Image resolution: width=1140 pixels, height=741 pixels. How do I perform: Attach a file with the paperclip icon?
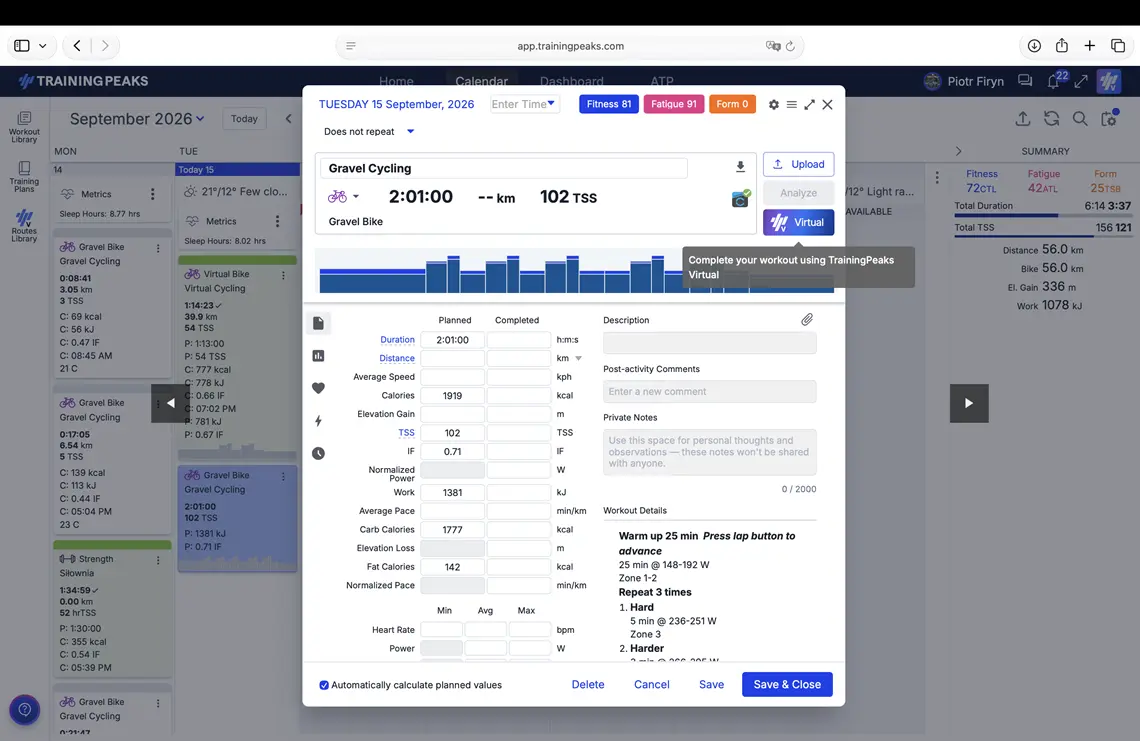(x=807, y=320)
